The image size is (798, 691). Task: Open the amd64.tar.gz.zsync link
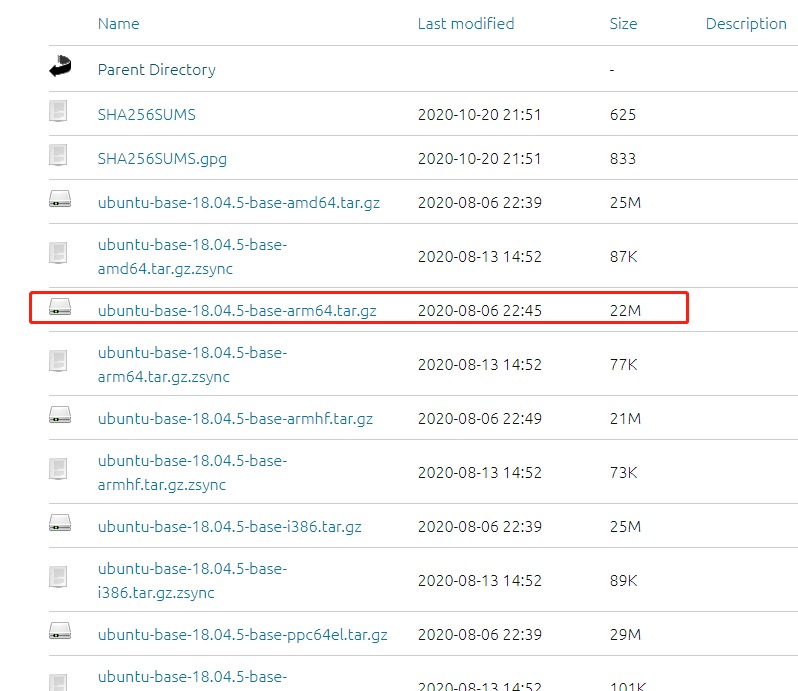[x=192, y=256]
